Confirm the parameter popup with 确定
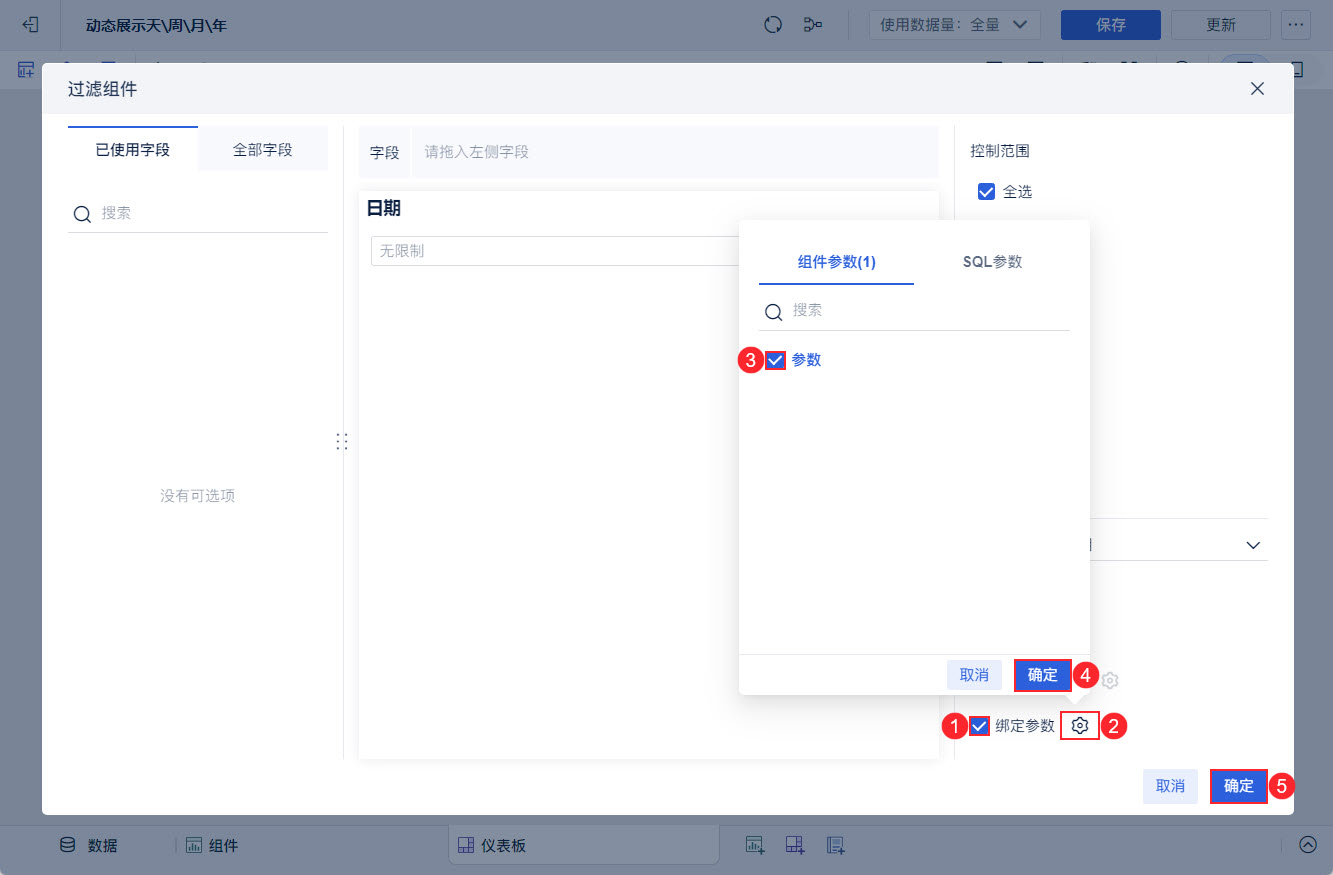This screenshot has height=875, width=1333. (x=1043, y=675)
